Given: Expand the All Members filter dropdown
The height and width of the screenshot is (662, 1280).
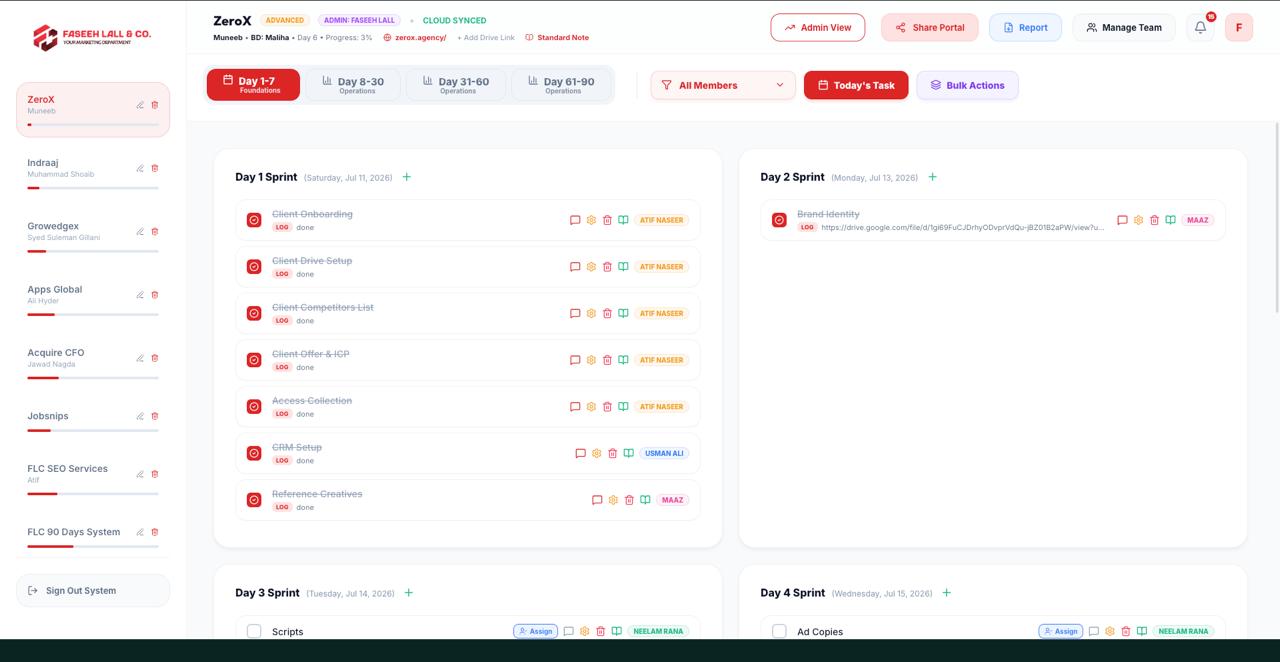Looking at the screenshot, I should [x=723, y=85].
